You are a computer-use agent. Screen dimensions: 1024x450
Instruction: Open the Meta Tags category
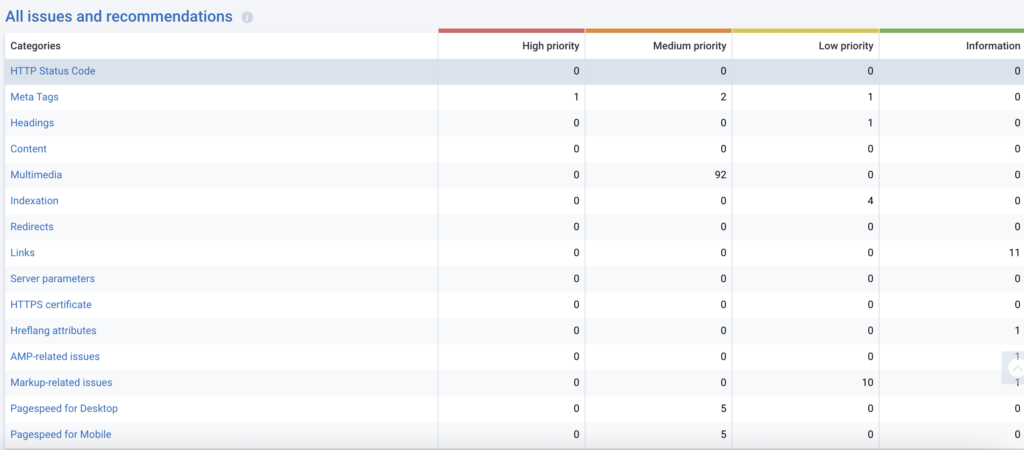click(x=35, y=97)
